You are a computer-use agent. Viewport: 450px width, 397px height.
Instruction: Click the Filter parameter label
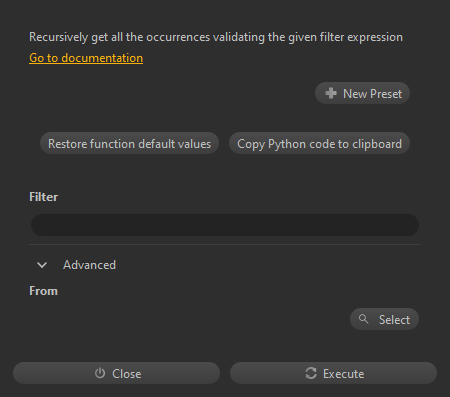pos(44,197)
